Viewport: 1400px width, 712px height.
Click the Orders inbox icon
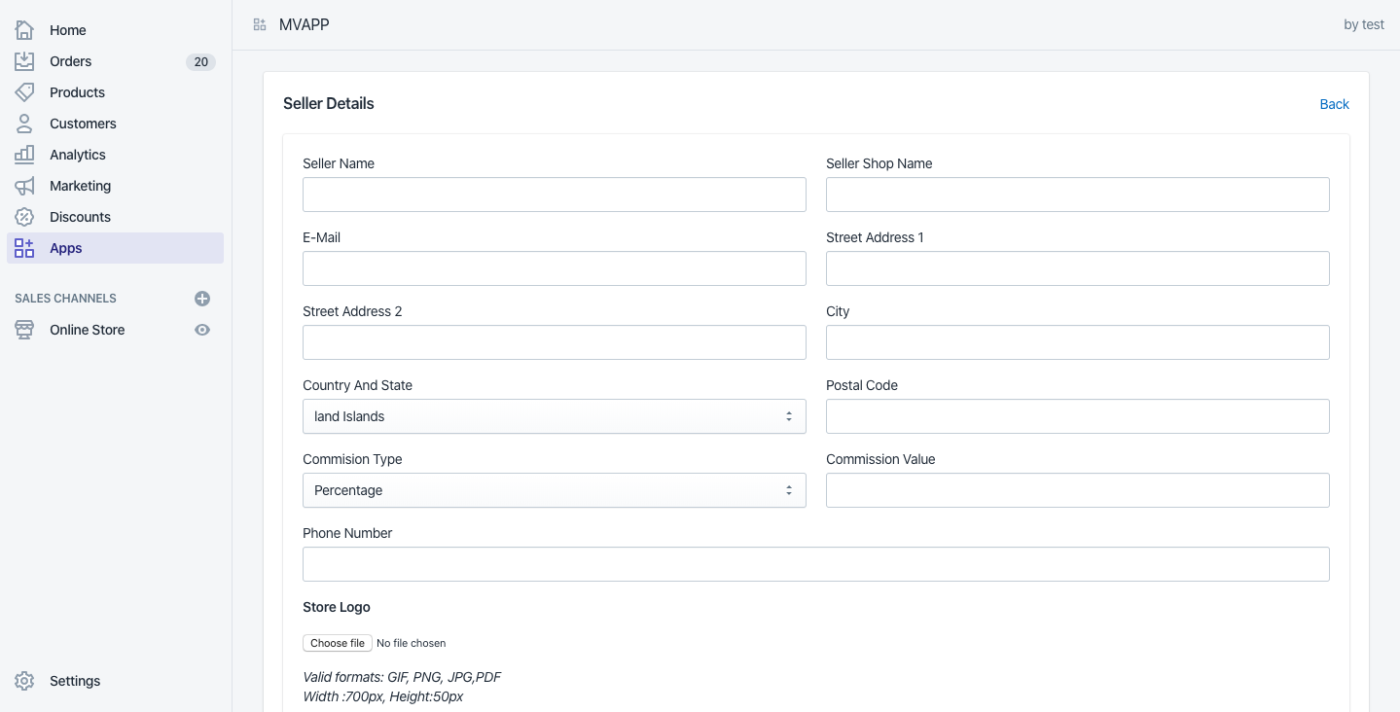[x=24, y=61]
